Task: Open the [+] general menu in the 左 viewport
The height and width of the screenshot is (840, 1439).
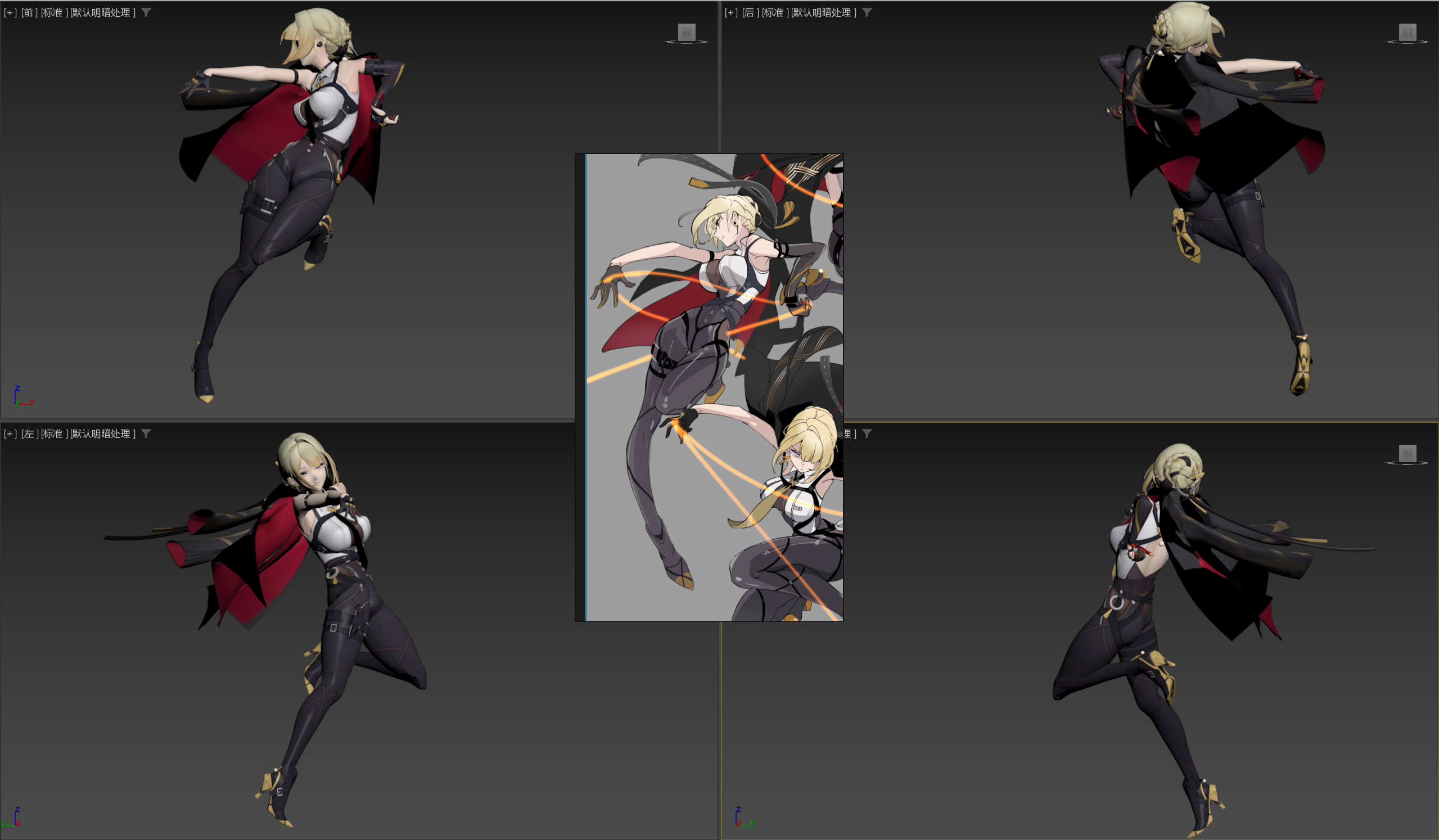Action: (10, 434)
